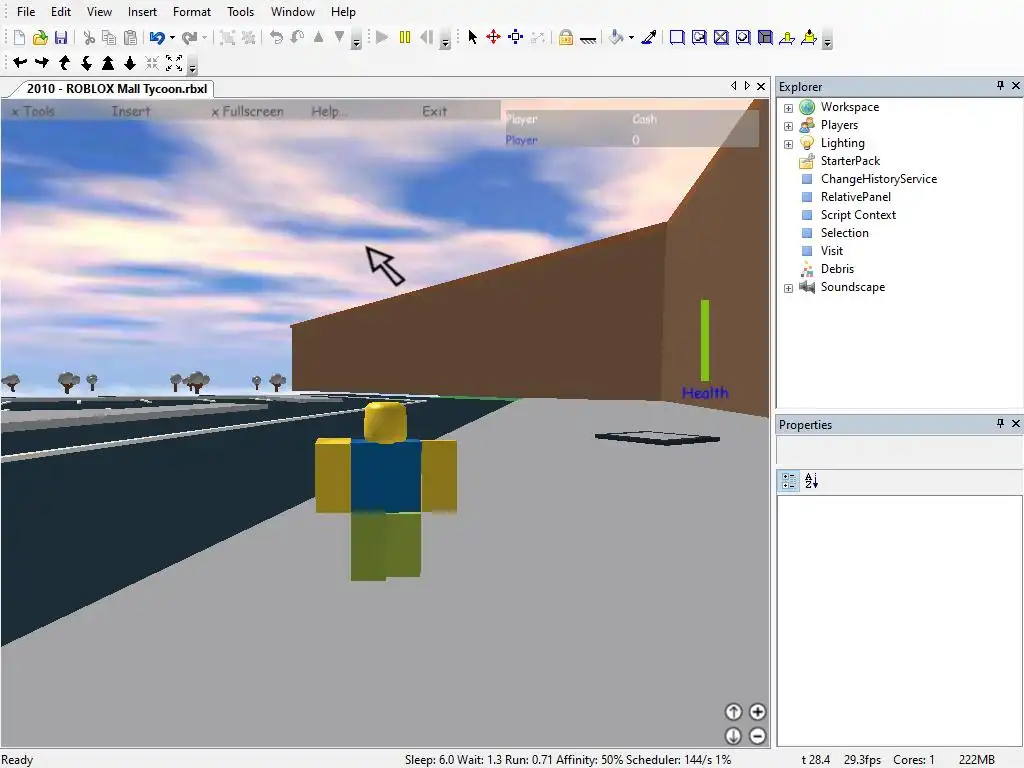Click the New file icon
1024x768 pixels.
tap(19, 38)
